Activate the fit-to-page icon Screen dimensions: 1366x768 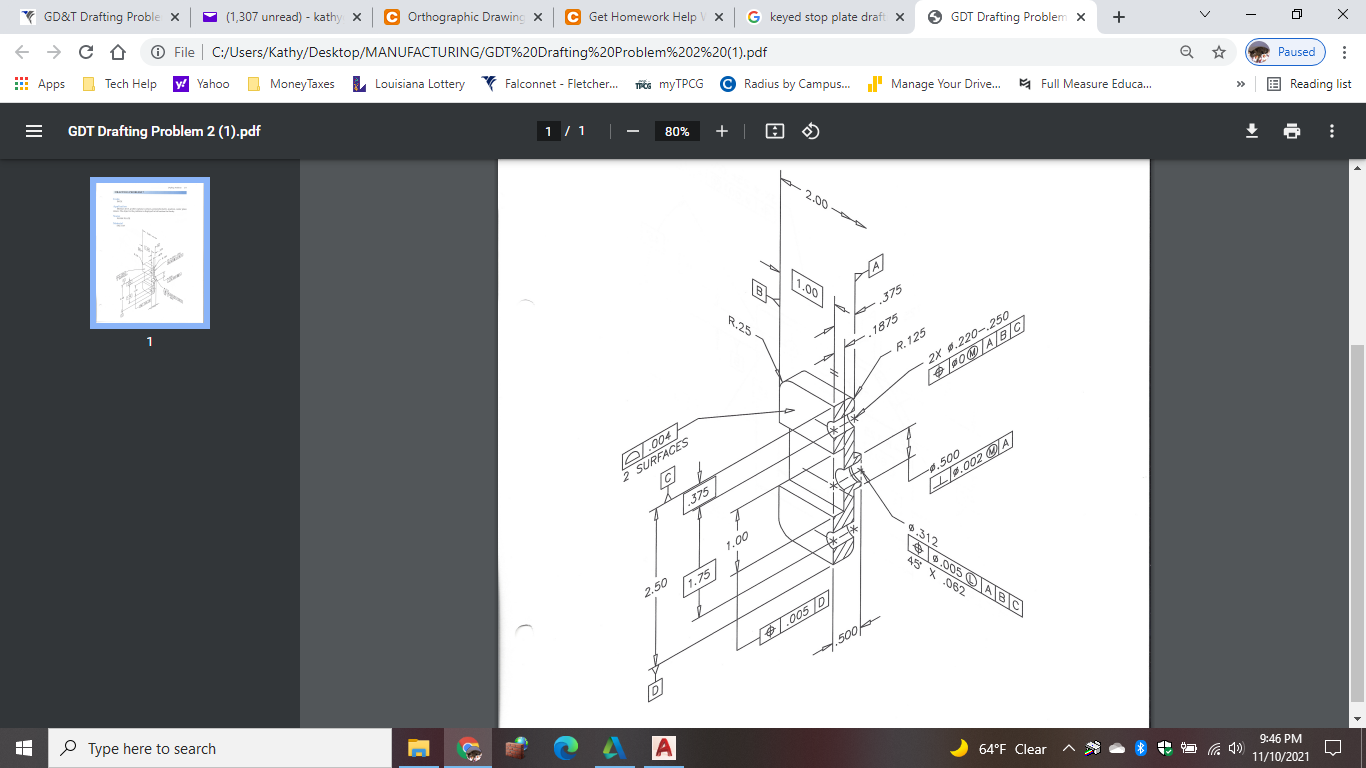click(x=774, y=130)
